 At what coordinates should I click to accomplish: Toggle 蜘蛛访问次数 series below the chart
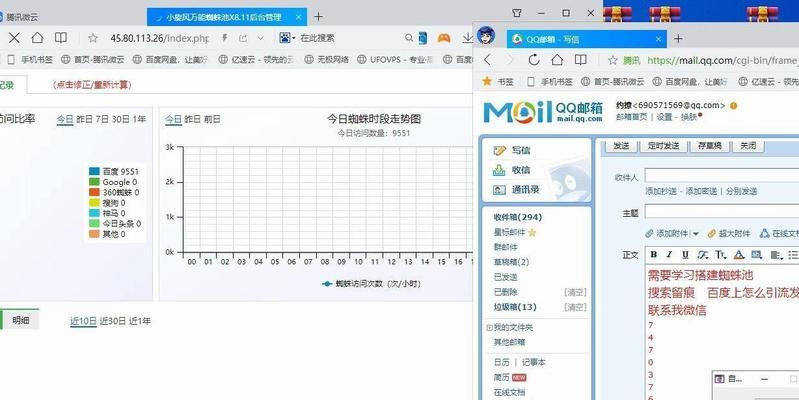click(x=371, y=284)
